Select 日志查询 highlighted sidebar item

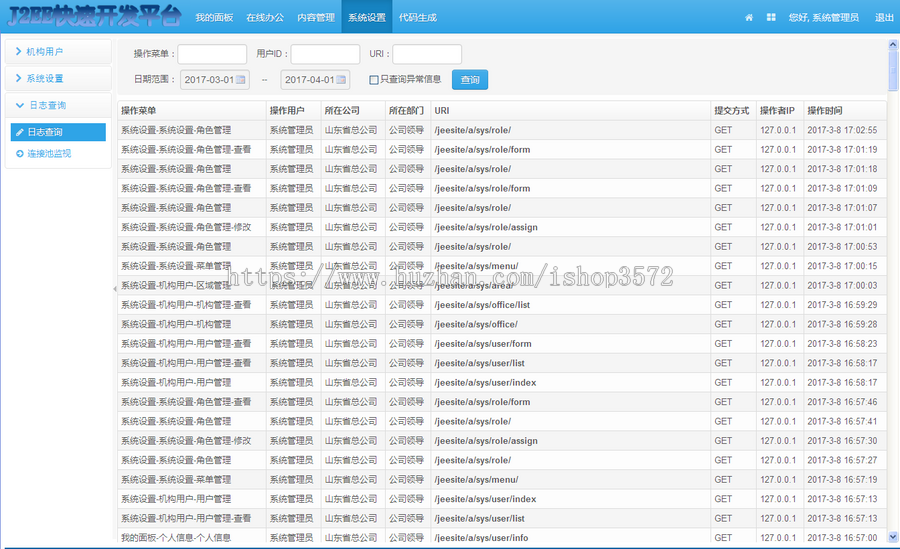point(58,132)
